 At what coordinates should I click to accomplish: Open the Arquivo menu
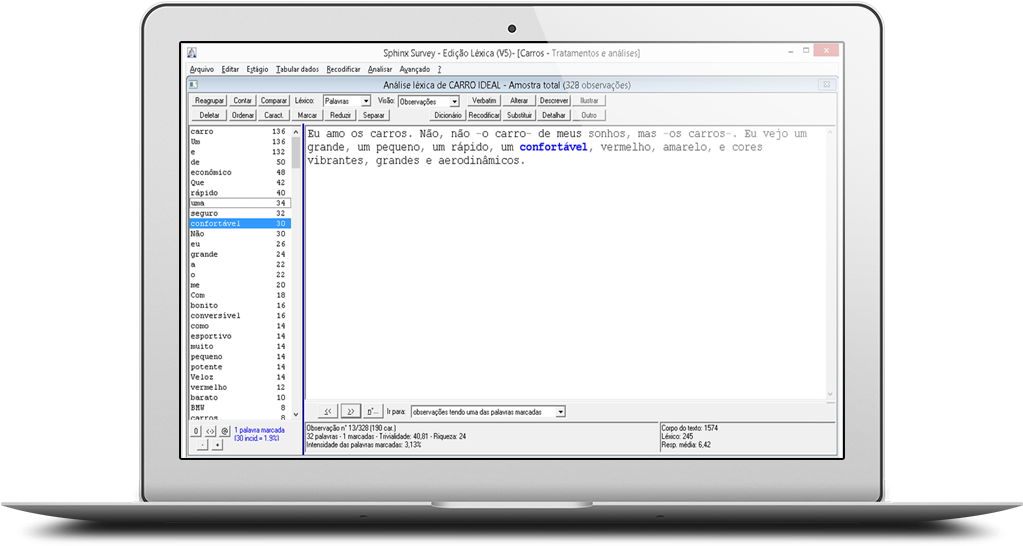[x=201, y=69]
